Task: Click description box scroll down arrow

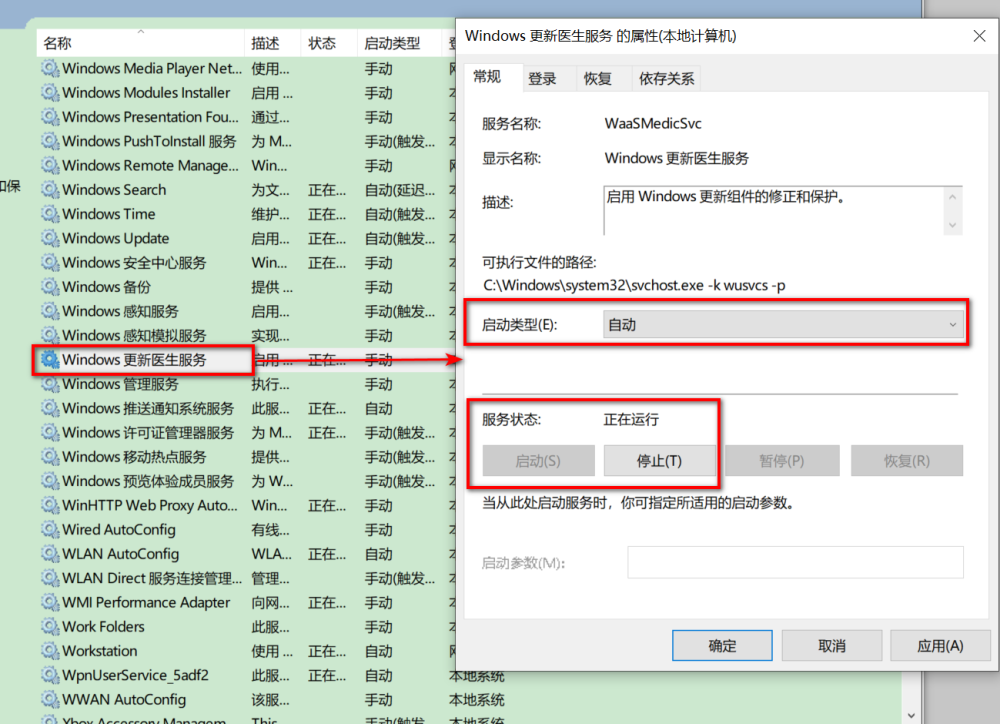Action: [952, 225]
